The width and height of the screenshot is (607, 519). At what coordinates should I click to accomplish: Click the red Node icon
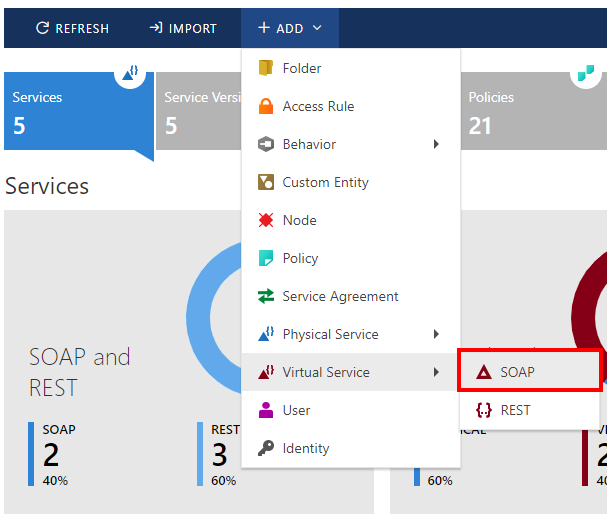(265, 220)
